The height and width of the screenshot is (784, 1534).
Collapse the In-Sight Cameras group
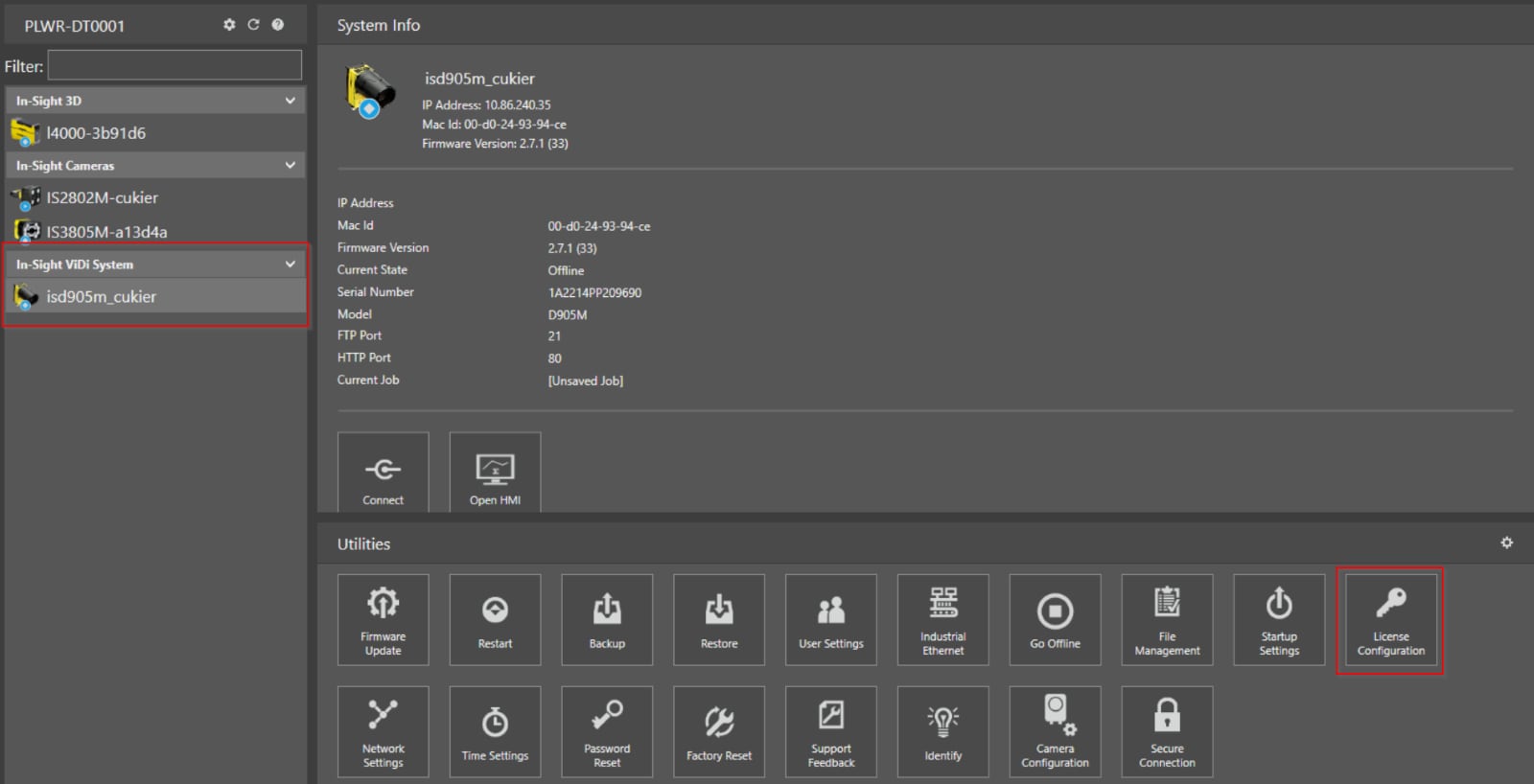coord(290,166)
